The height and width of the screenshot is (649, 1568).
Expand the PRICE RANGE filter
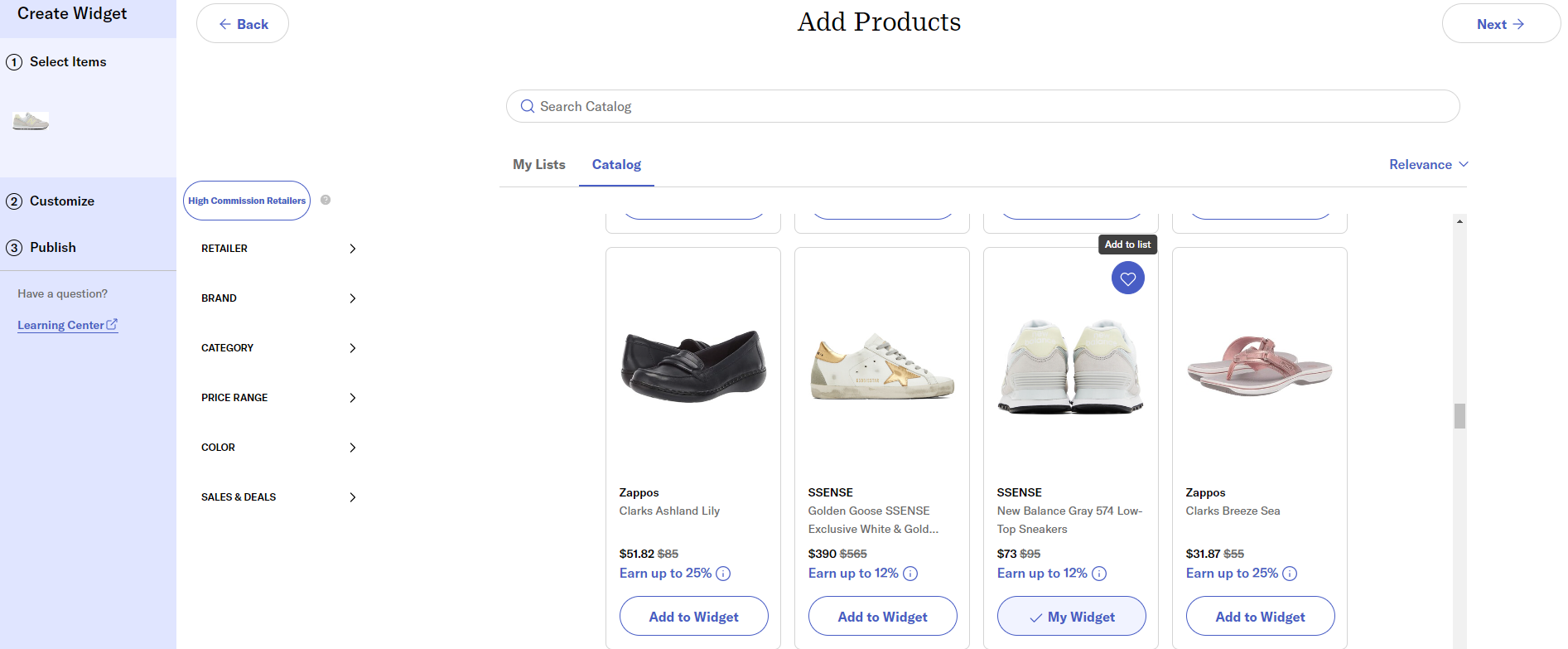point(278,398)
